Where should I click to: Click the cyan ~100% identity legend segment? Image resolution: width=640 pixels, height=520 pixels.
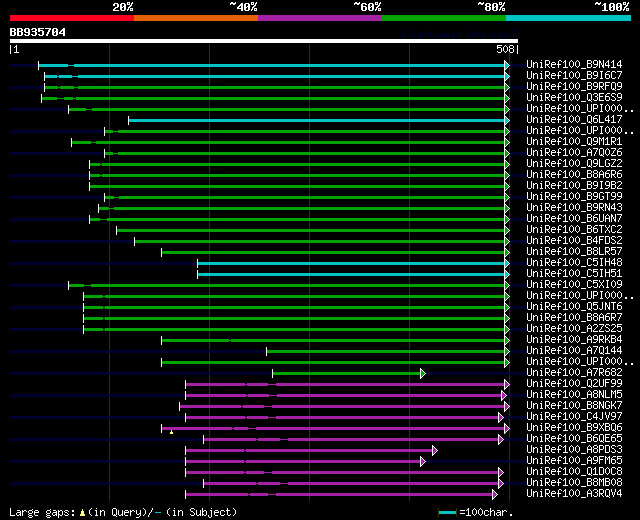click(568, 18)
